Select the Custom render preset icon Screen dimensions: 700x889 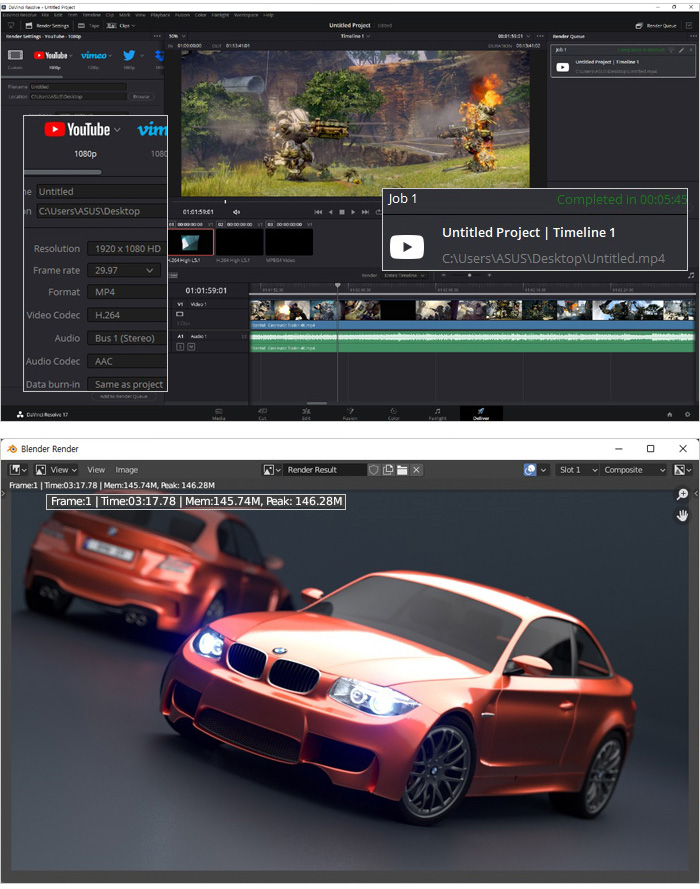pyautogui.click(x=15, y=56)
